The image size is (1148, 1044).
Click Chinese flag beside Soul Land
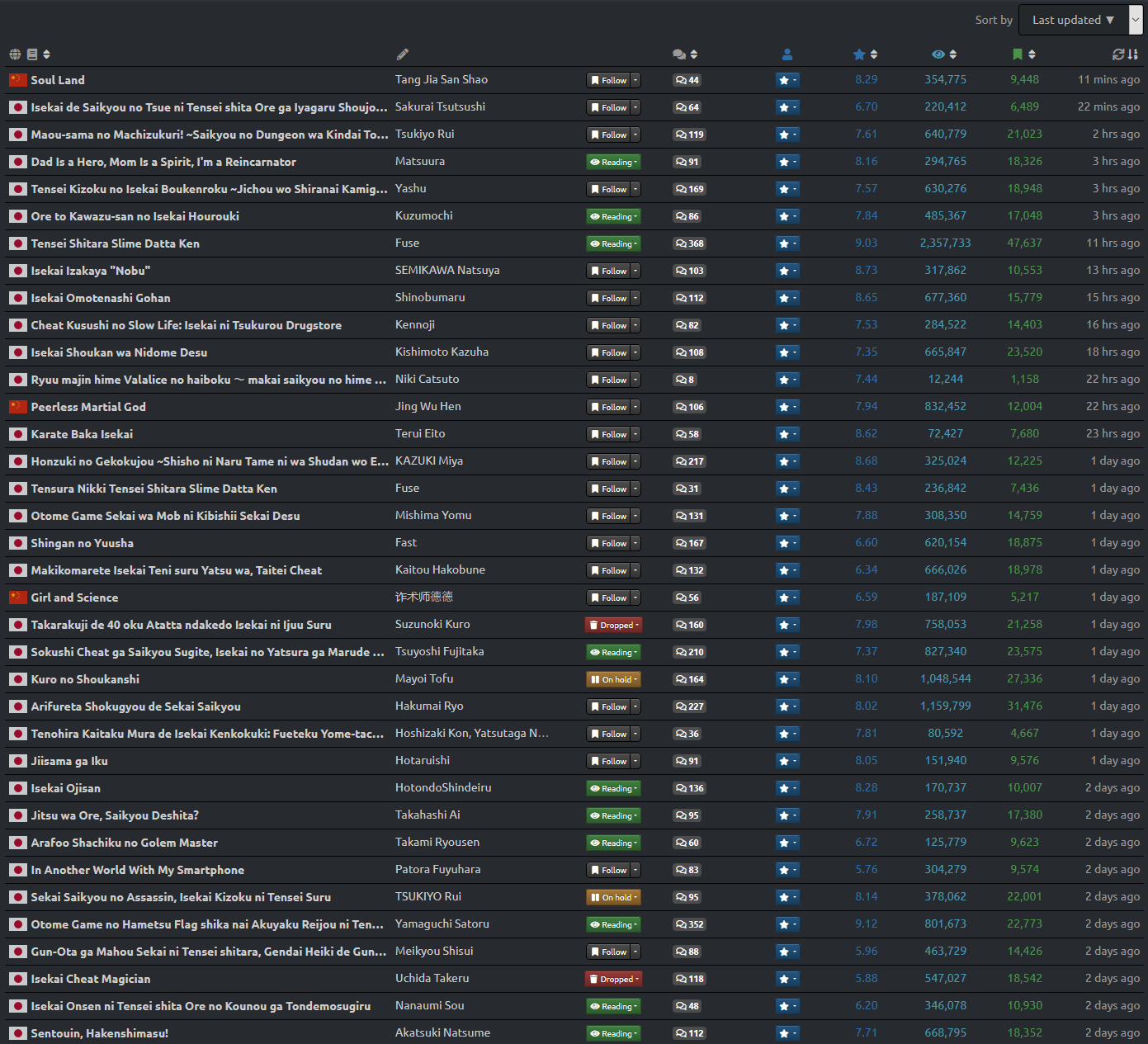coord(18,80)
